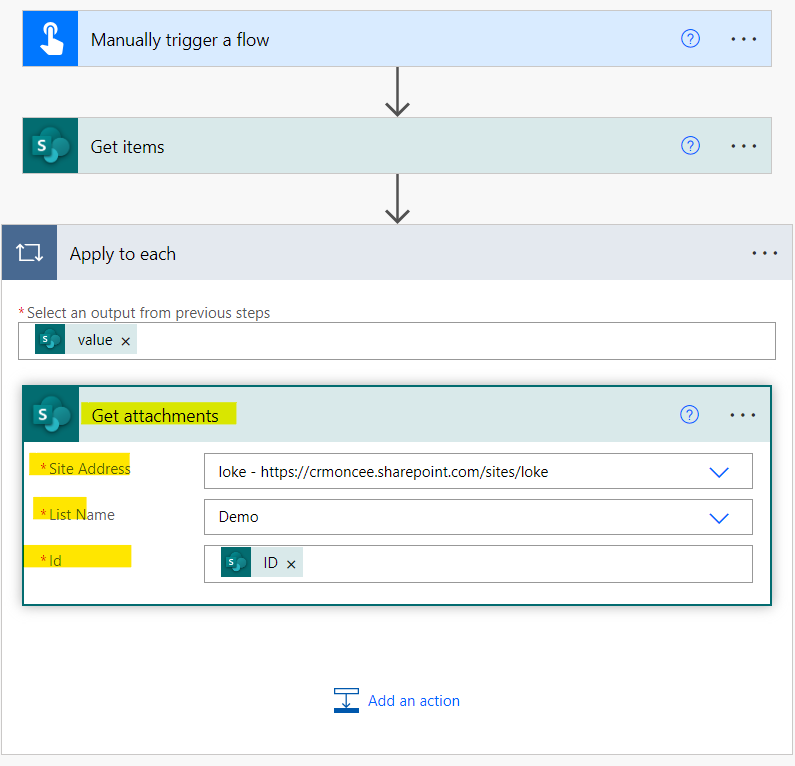Expand the Manually trigger a flow header
This screenshot has height=766, width=795.
[x=397, y=39]
